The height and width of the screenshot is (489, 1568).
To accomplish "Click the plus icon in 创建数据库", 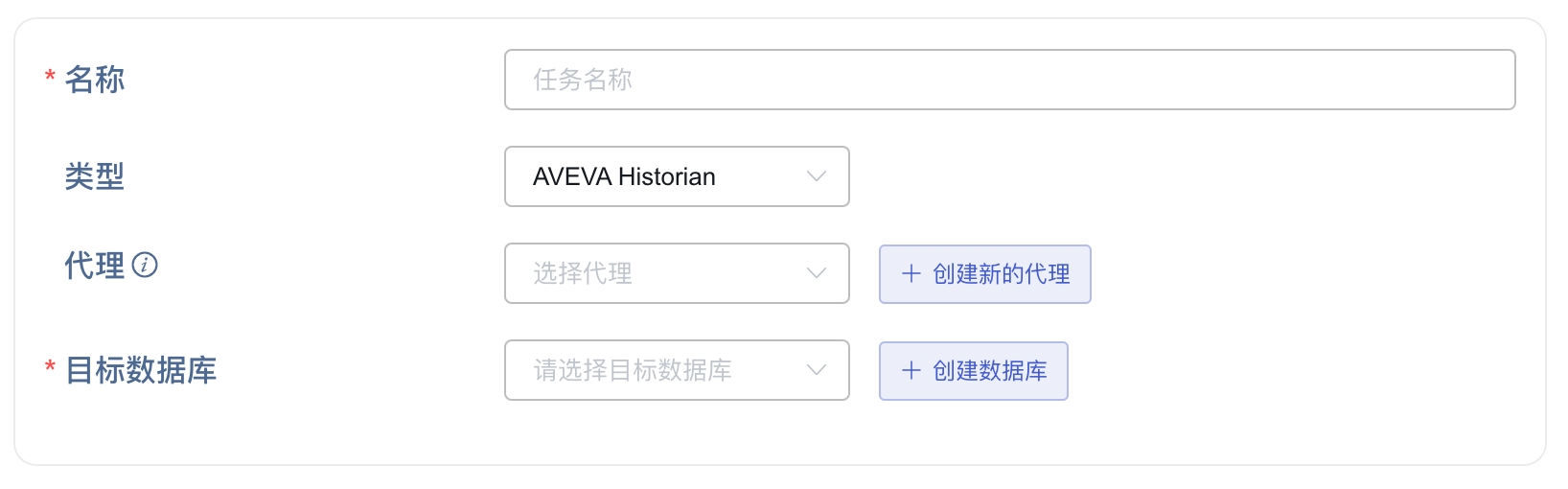I will pyautogui.click(x=911, y=371).
